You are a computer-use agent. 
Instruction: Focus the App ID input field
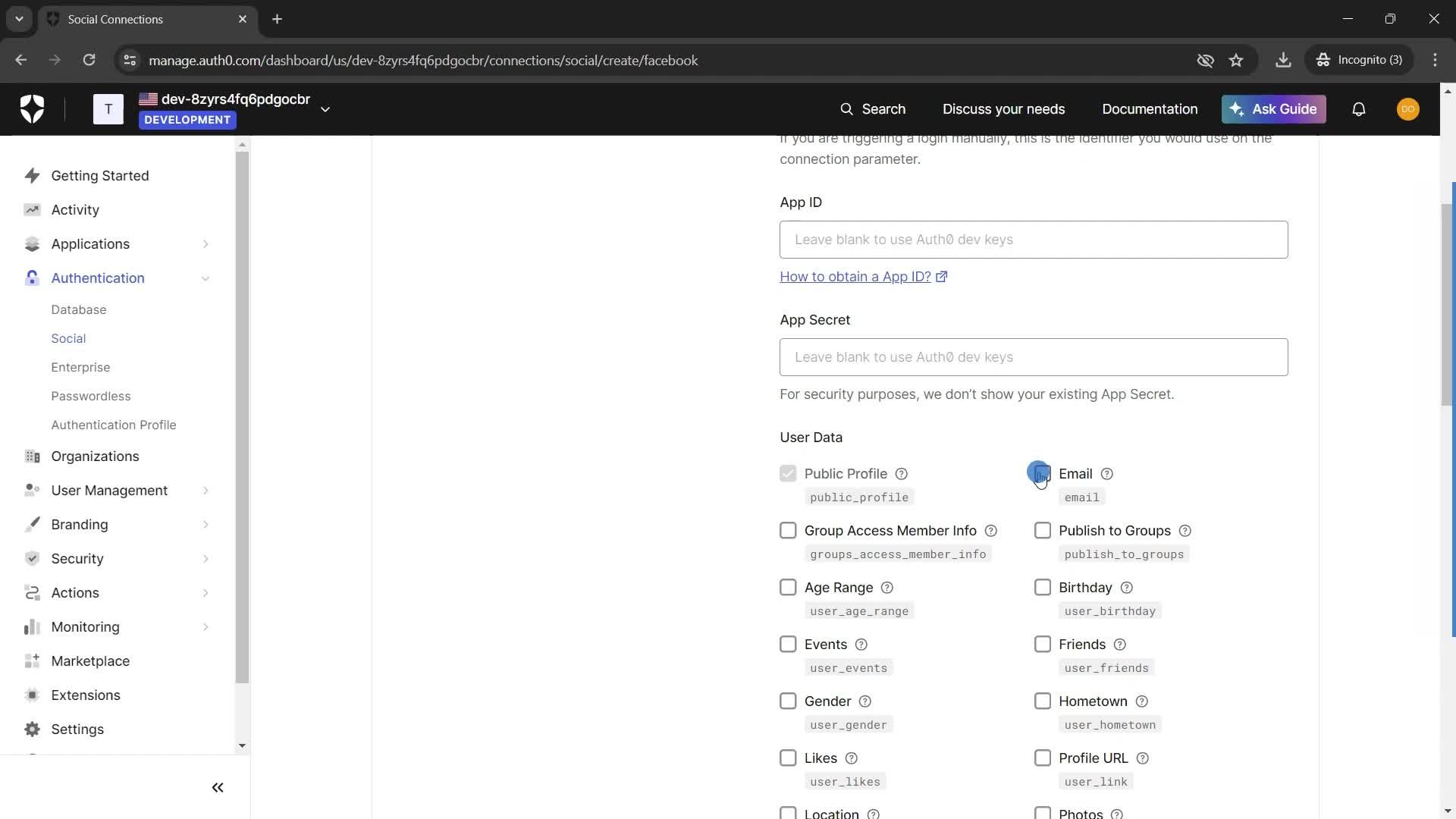1034,240
